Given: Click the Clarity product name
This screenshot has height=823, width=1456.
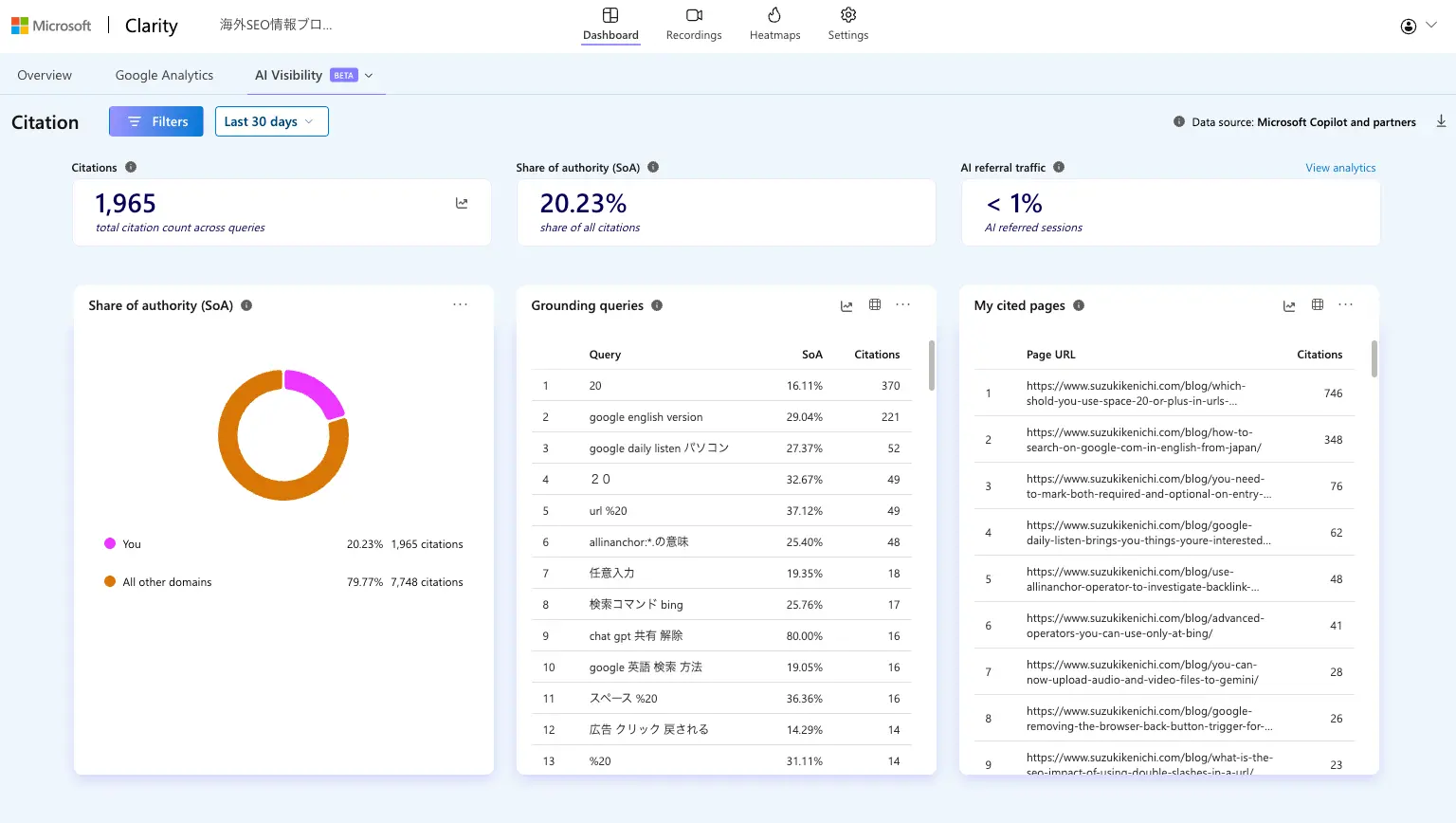Looking at the screenshot, I should 152,26.
